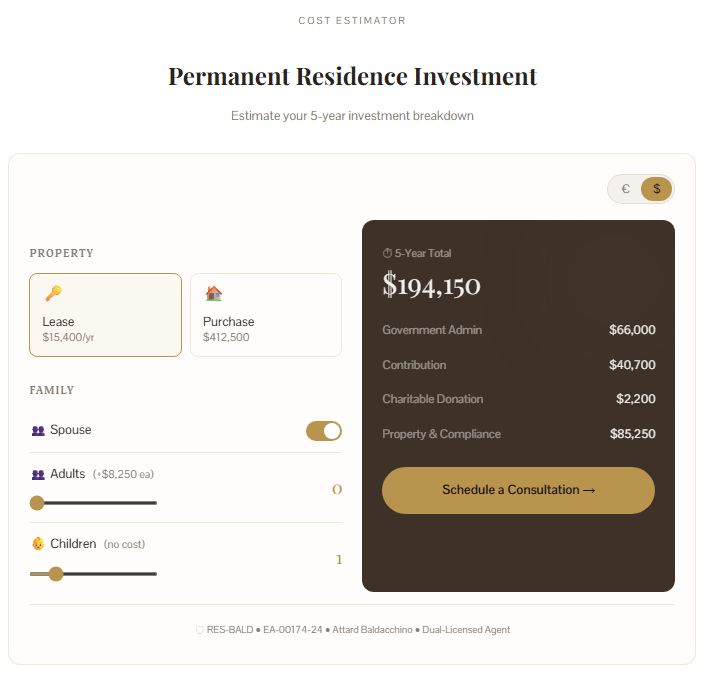Switch currency to Euro
The height and width of the screenshot is (680, 704).
626,189
